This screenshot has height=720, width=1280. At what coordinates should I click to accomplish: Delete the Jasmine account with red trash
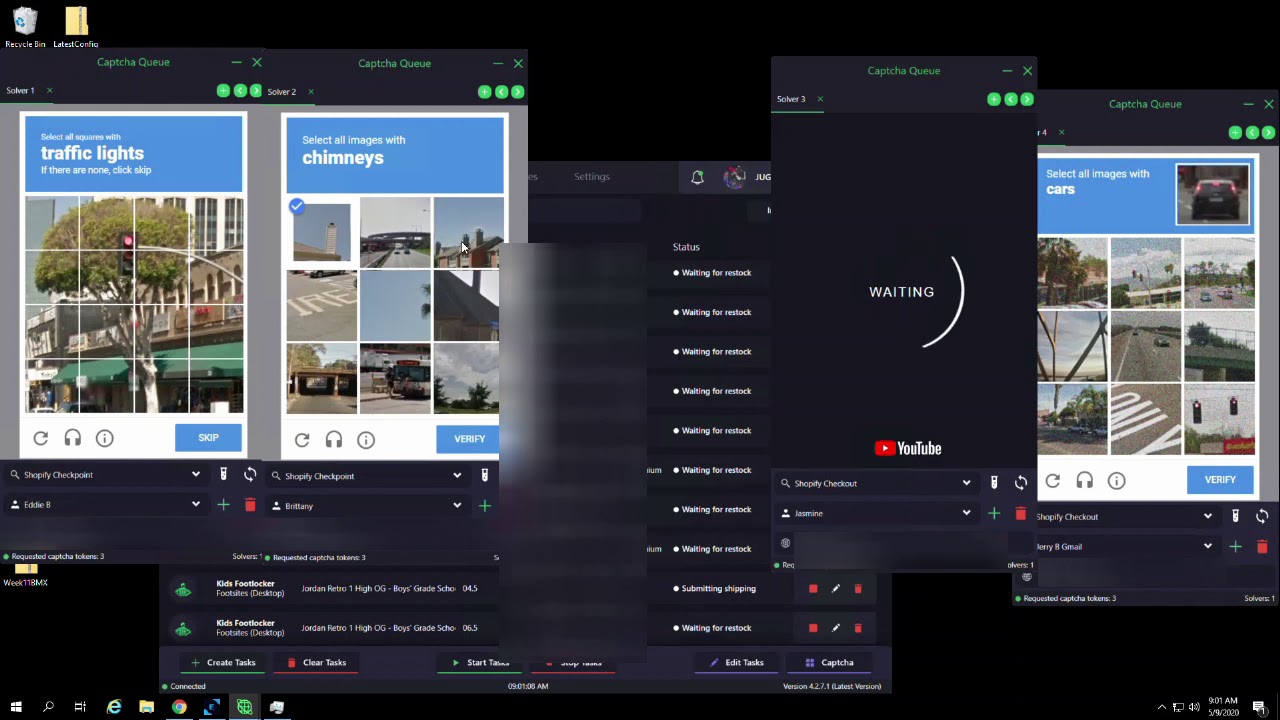pos(1021,513)
